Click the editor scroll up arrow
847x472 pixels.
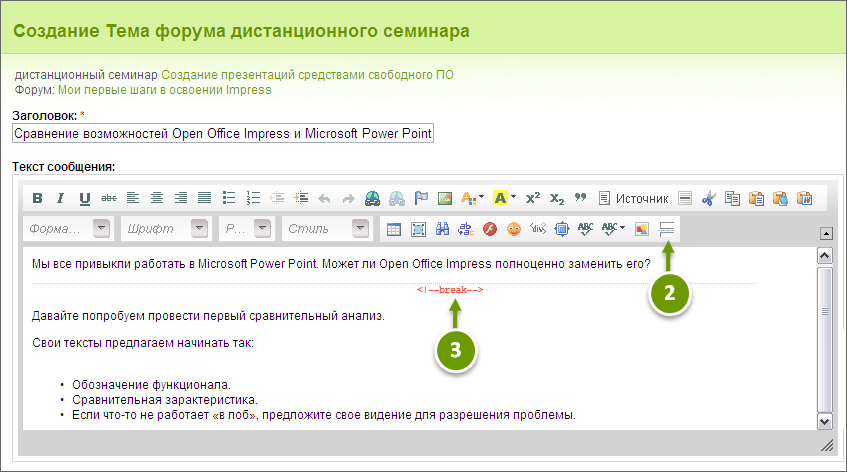point(825,255)
